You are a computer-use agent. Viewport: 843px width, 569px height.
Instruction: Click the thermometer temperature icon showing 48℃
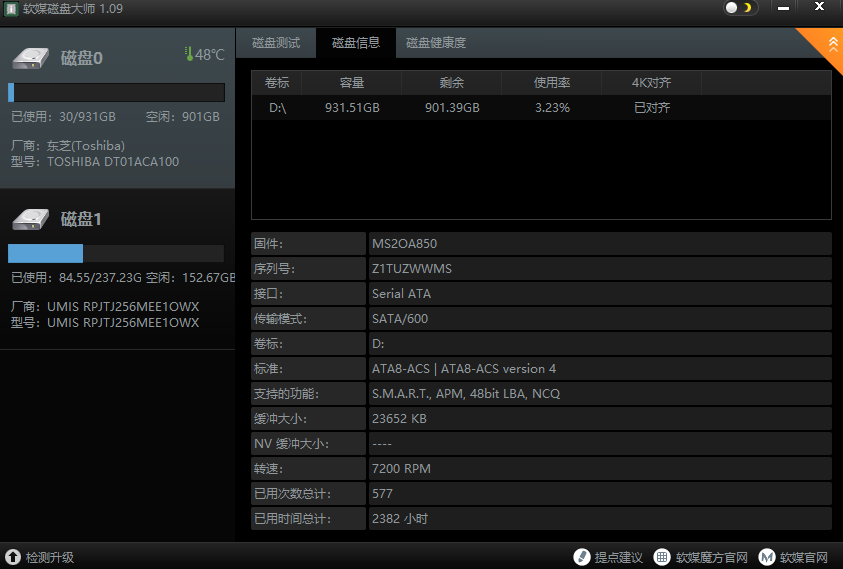188,54
